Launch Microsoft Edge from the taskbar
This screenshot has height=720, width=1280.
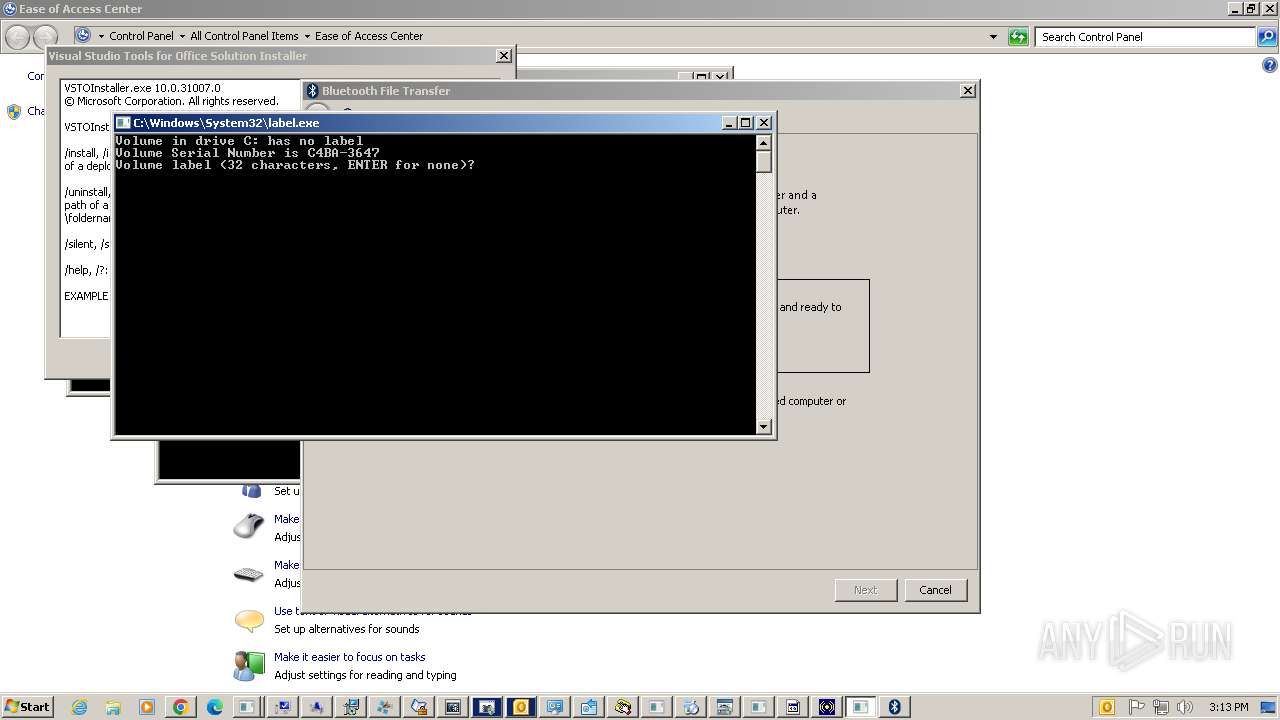tap(215, 707)
